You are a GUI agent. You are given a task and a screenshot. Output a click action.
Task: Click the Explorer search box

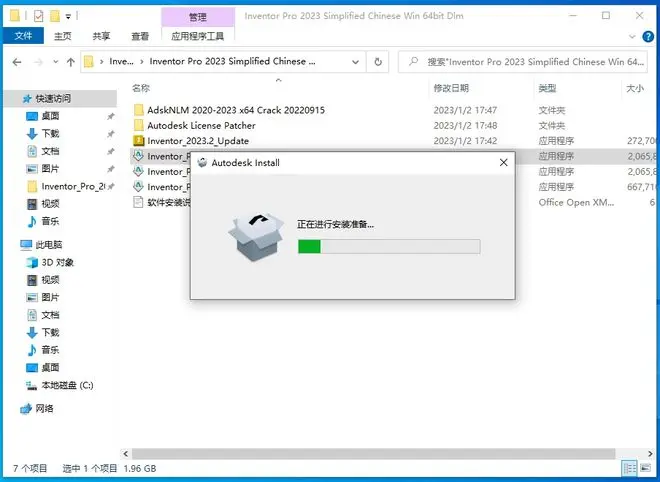523,62
